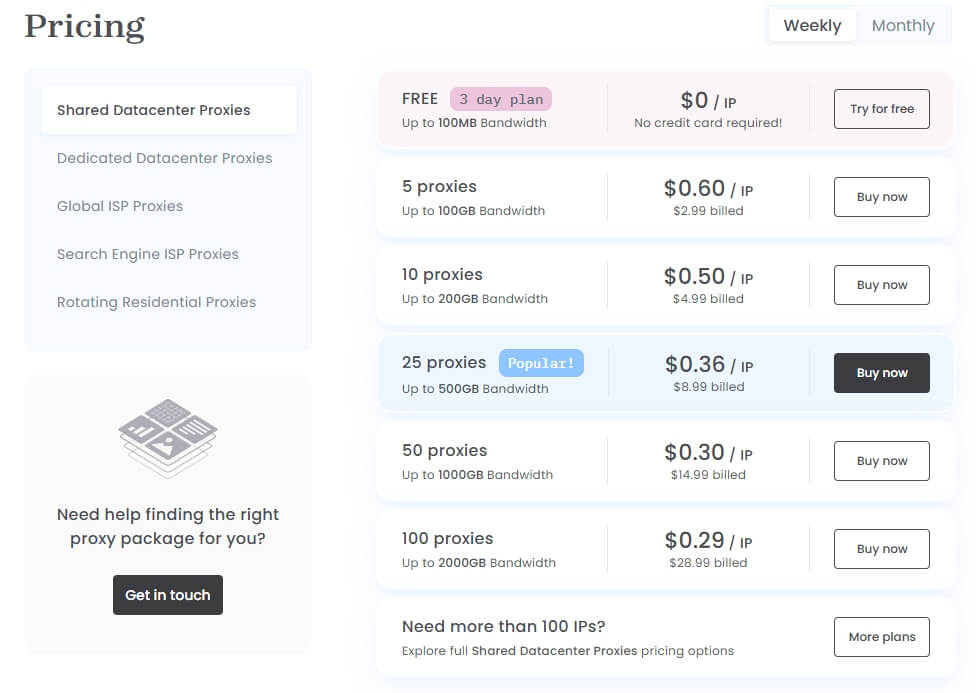
Task: Choose Rotating Residential Proxies tab
Action: pos(156,302)
